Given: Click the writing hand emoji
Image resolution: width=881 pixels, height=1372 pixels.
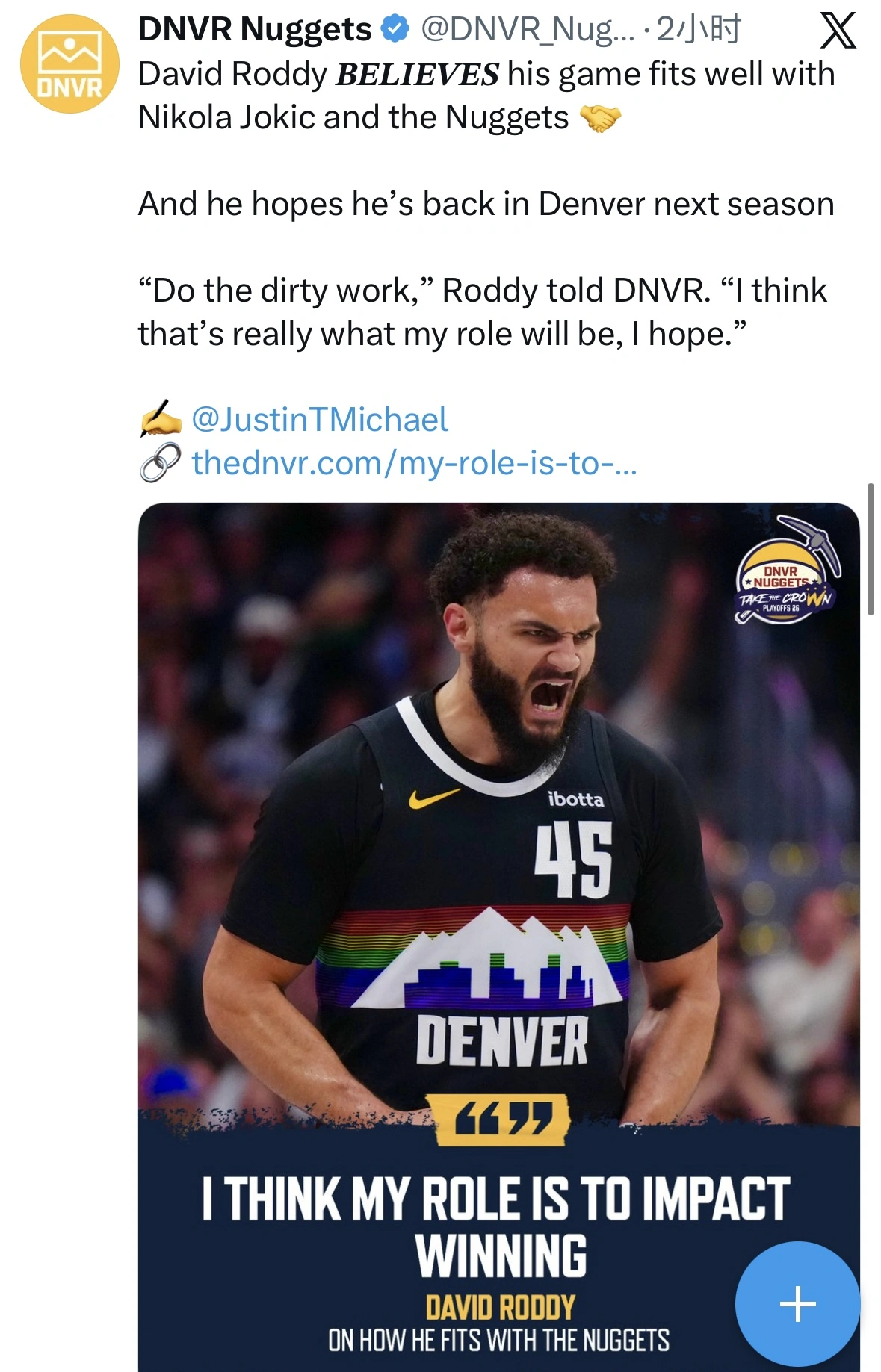Looking at the screenshot, I should 161,419.
